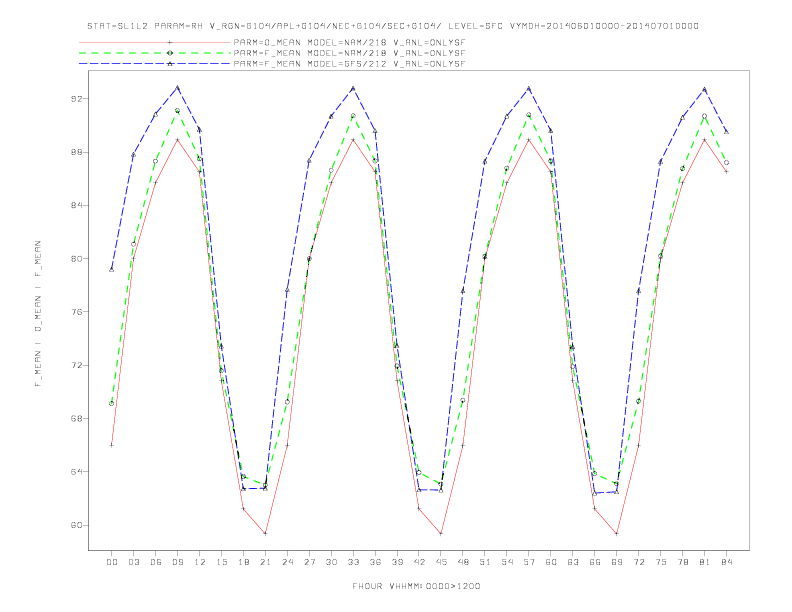Click x-axis tick label 09
Screen dimensions: 792x612
[x=177, y=562]
